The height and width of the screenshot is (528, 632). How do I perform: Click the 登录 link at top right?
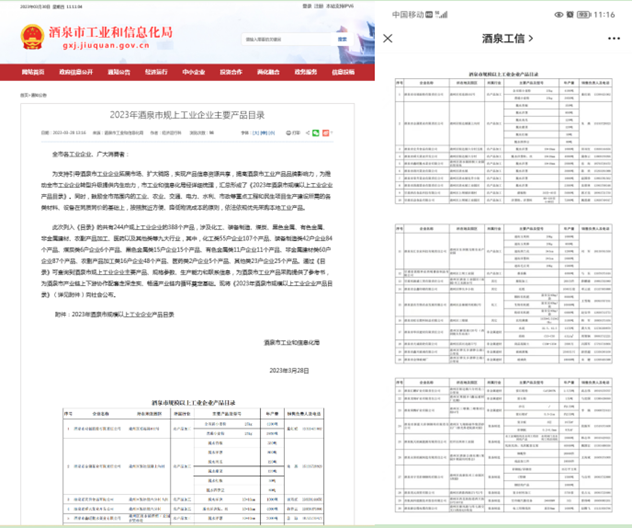(307, 6)
